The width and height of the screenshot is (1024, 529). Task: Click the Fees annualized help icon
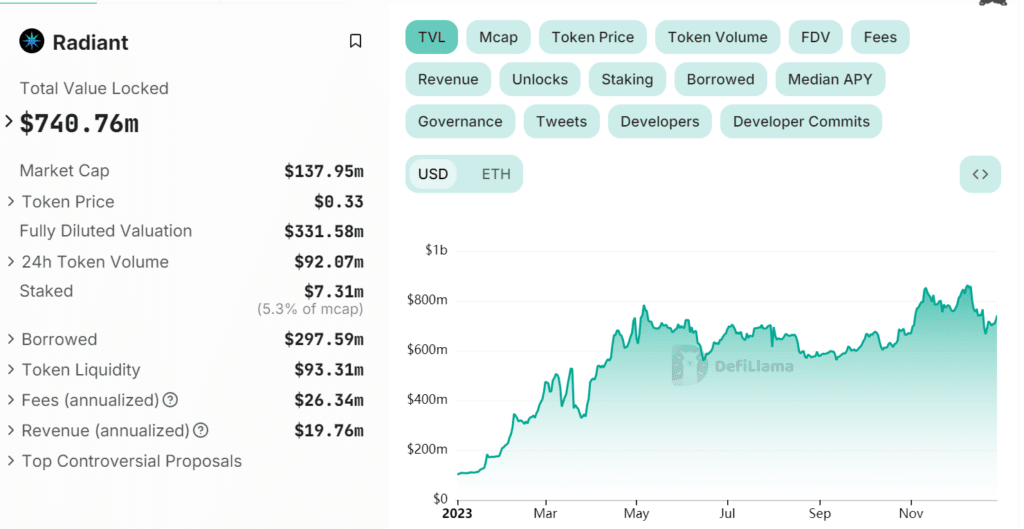(170, 400)
